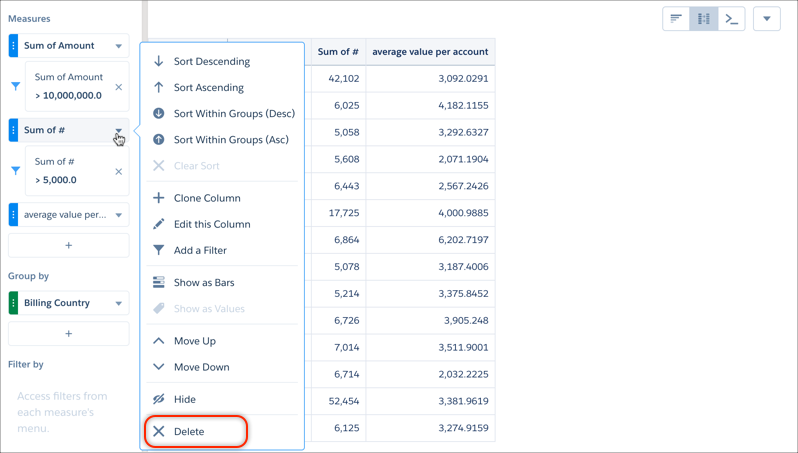
Task: Open the top-right options dropdown arrow
Action: (766, 19)
